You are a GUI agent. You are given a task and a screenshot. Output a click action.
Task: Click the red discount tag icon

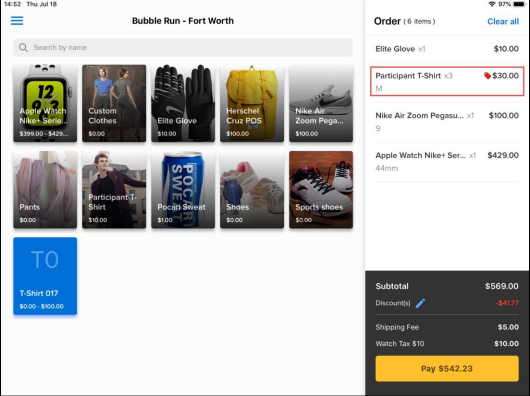tap(487, 76)
